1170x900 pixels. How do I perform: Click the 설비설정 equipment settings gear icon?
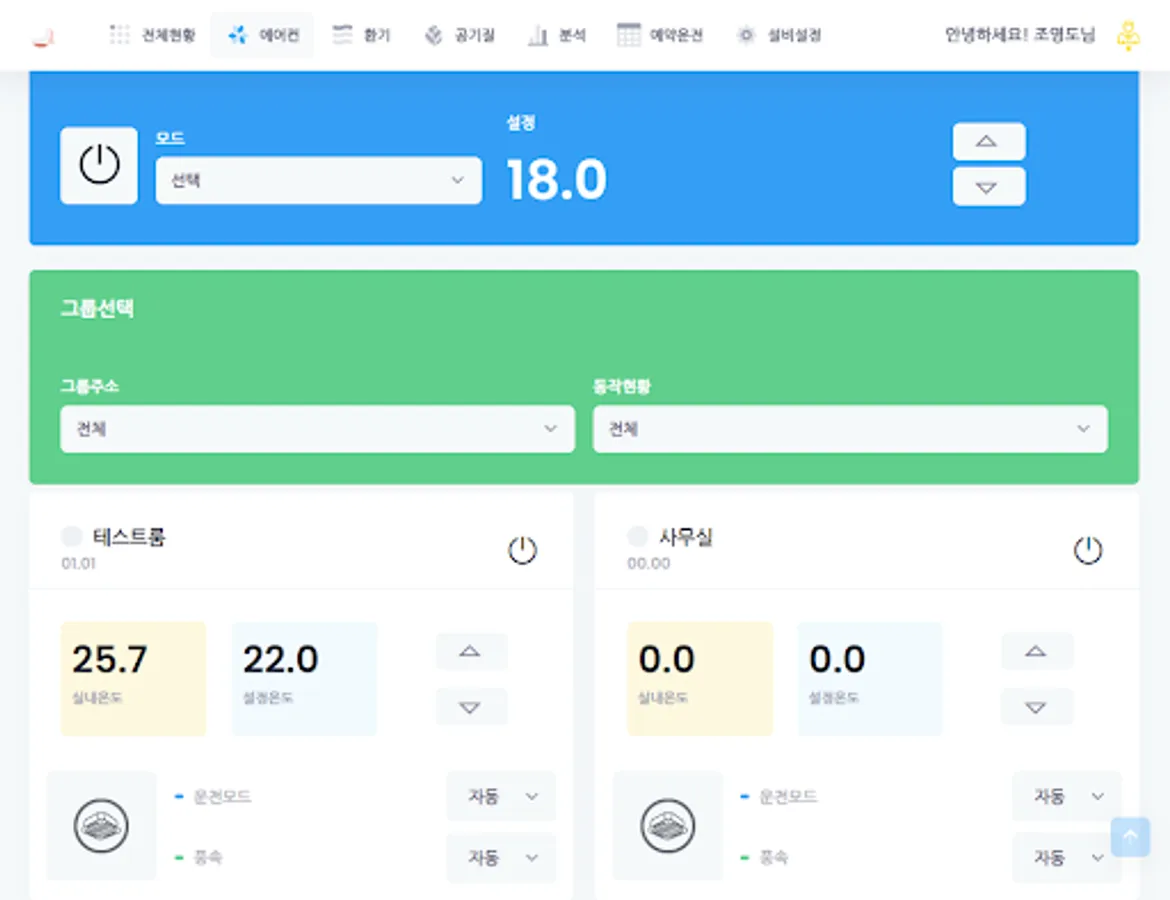point(746,34)
